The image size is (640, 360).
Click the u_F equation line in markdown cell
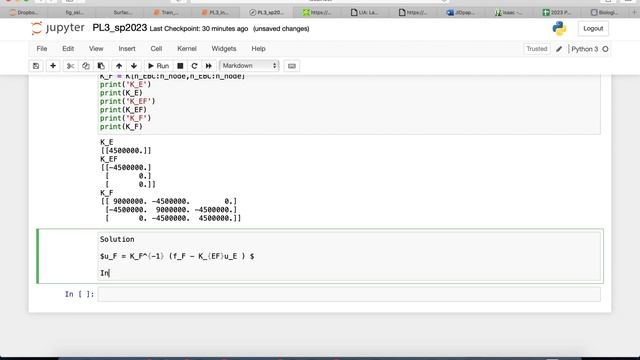coord(177,256)
